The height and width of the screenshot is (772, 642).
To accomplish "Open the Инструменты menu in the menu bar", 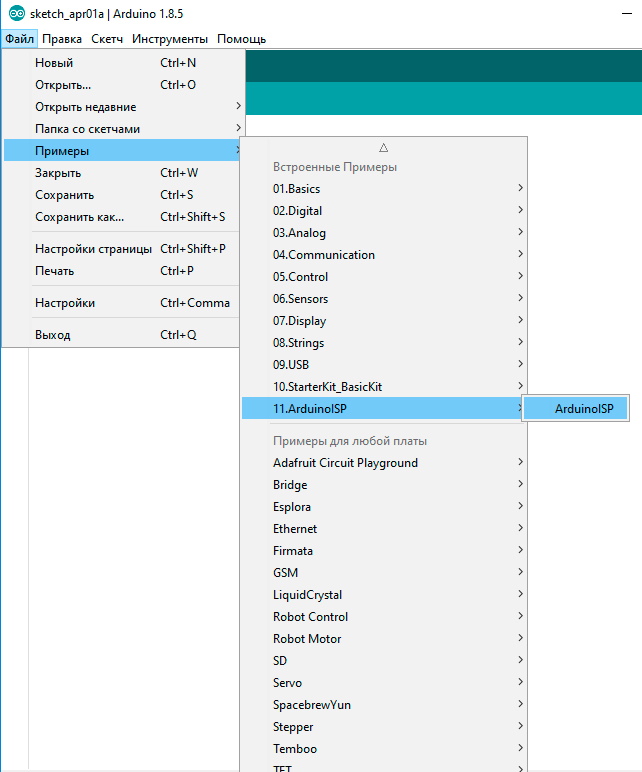I will point(170,39).
